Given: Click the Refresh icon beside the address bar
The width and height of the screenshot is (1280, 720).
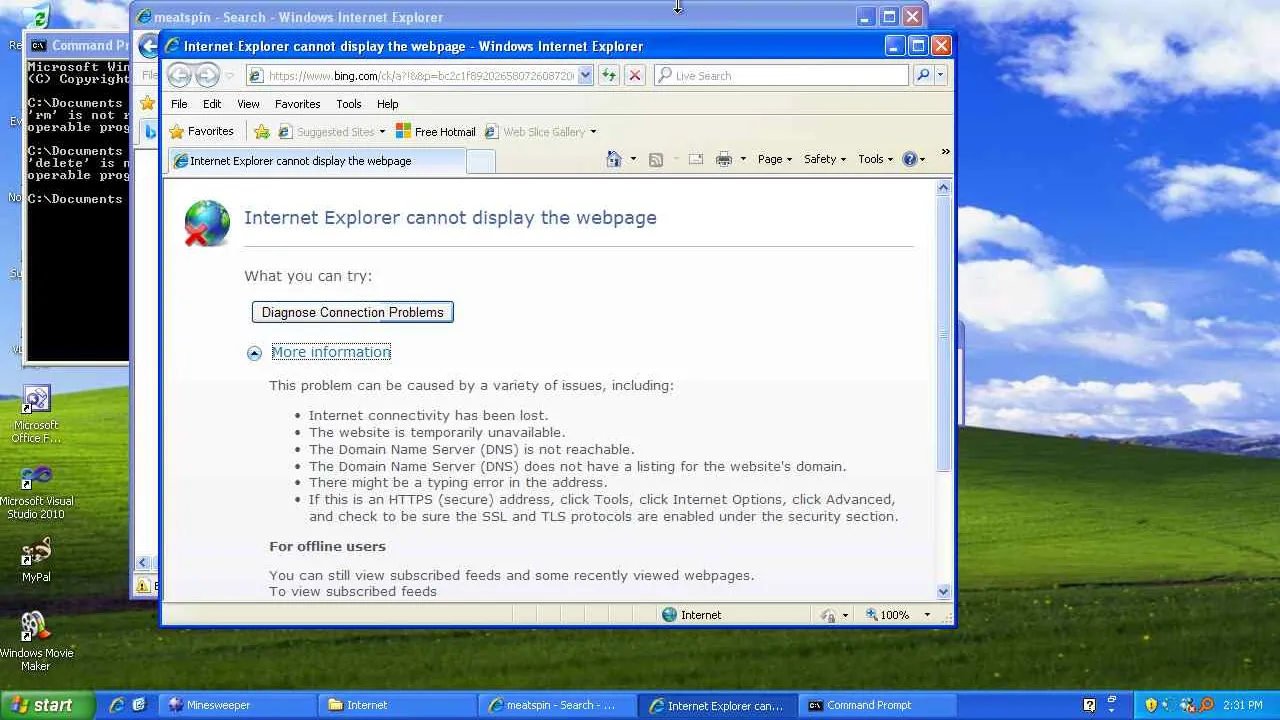Looking at the screenshot, I should tap(609, 75).
